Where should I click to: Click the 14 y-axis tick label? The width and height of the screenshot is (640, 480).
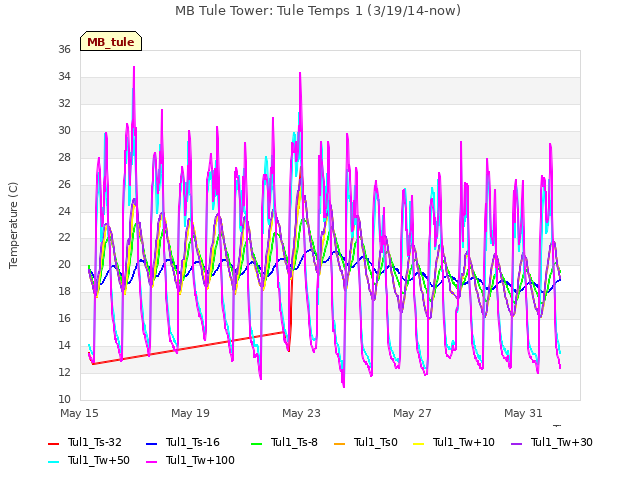coord(64,345)
